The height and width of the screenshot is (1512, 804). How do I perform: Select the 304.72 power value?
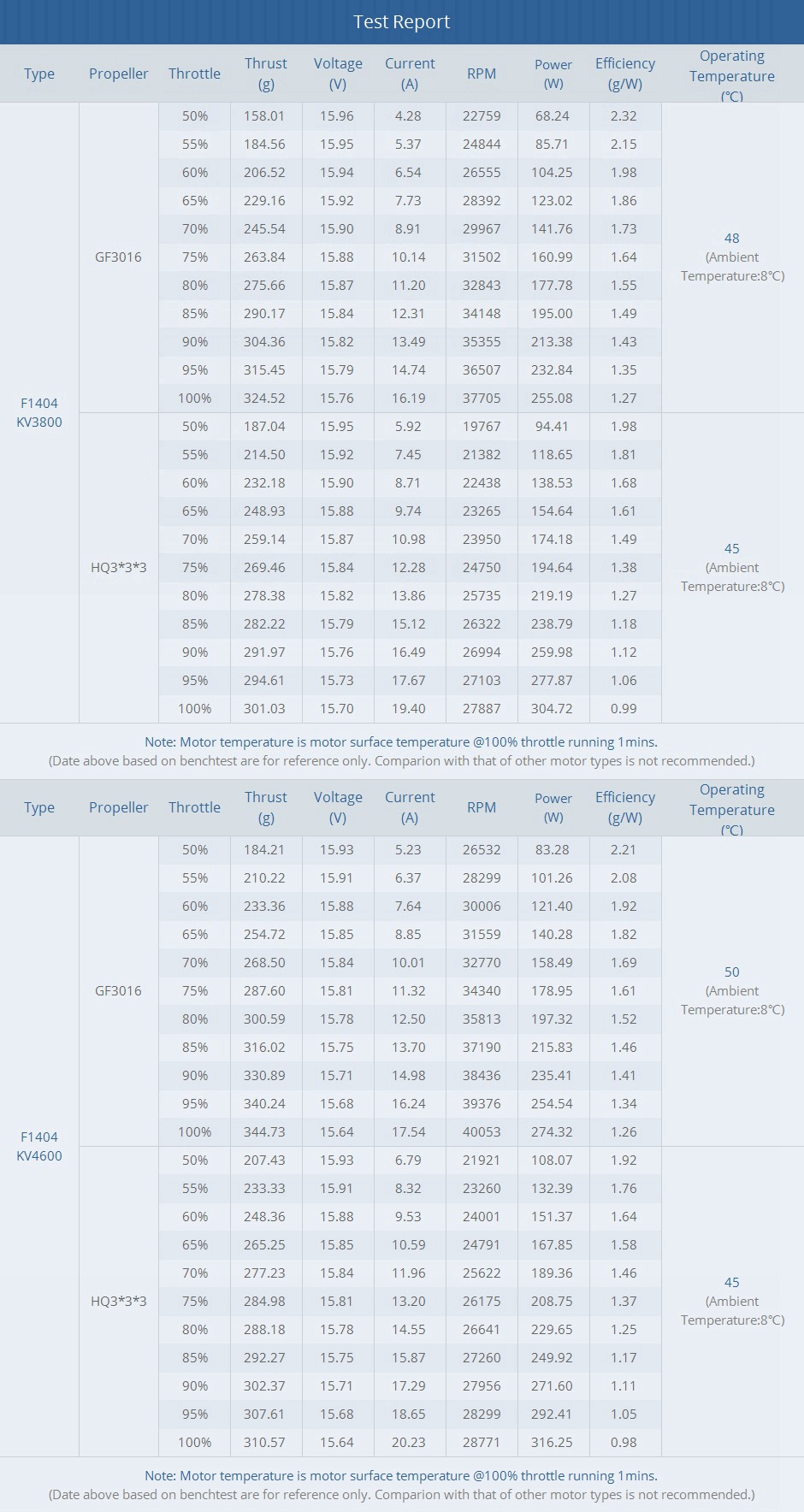coord(552,709)
